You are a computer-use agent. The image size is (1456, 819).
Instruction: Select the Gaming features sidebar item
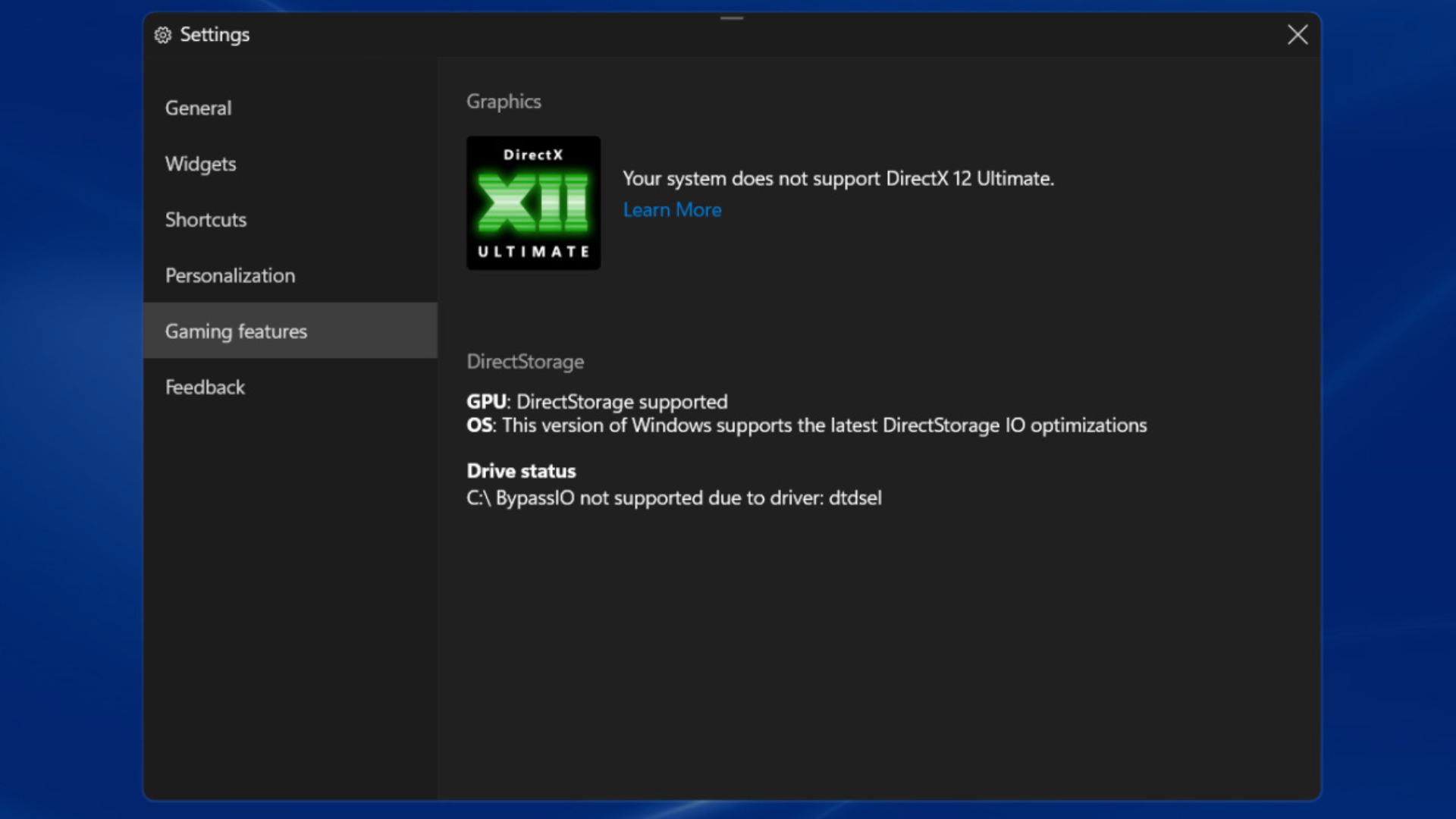(237, 331)
